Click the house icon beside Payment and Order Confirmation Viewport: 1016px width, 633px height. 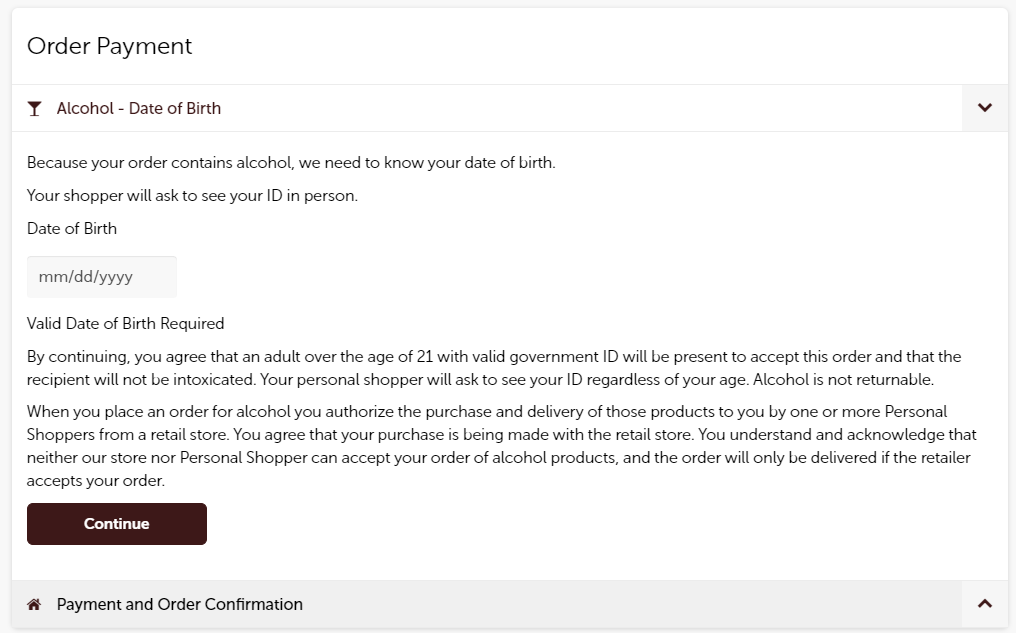click(x=34, y=604)
